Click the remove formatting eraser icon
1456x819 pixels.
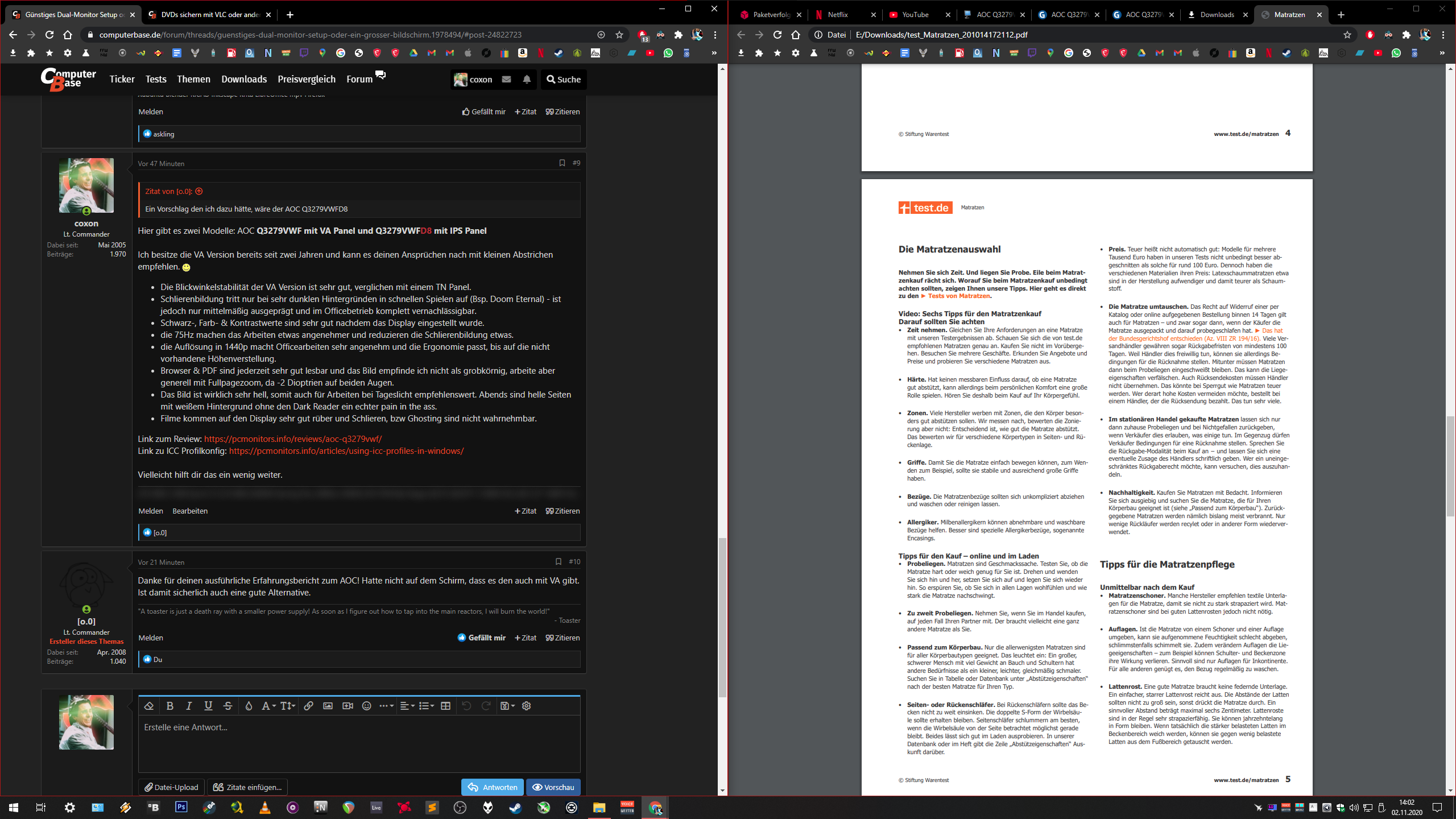[x=149, y=706]
